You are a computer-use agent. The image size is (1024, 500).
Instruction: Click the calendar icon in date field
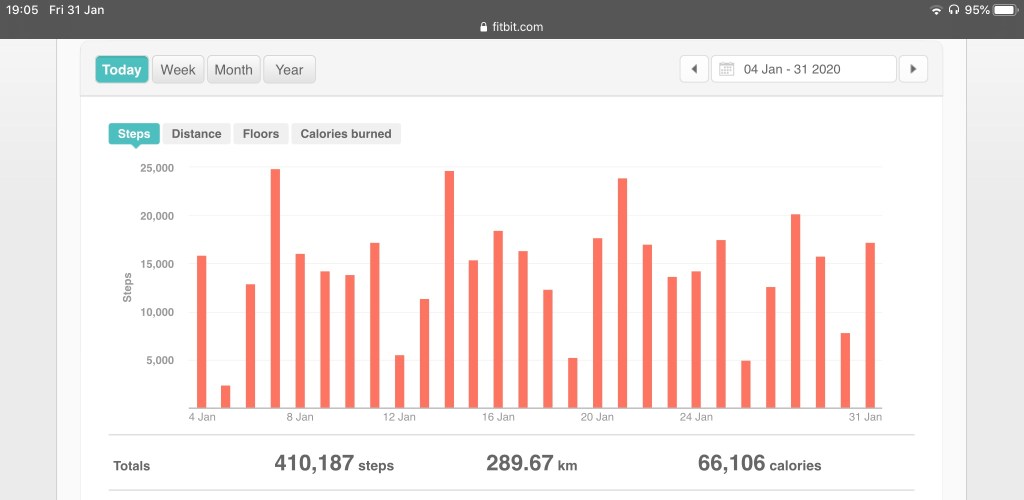(727, 69)
